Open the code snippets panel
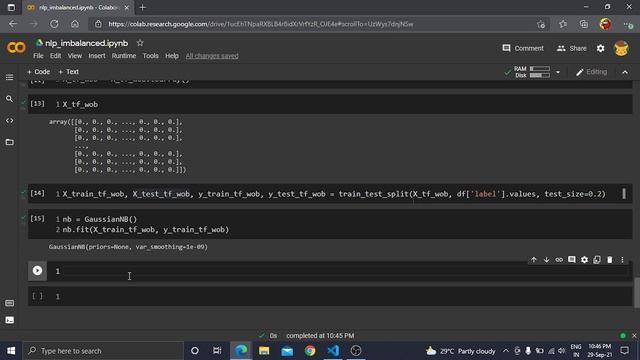 pos(9,120)
